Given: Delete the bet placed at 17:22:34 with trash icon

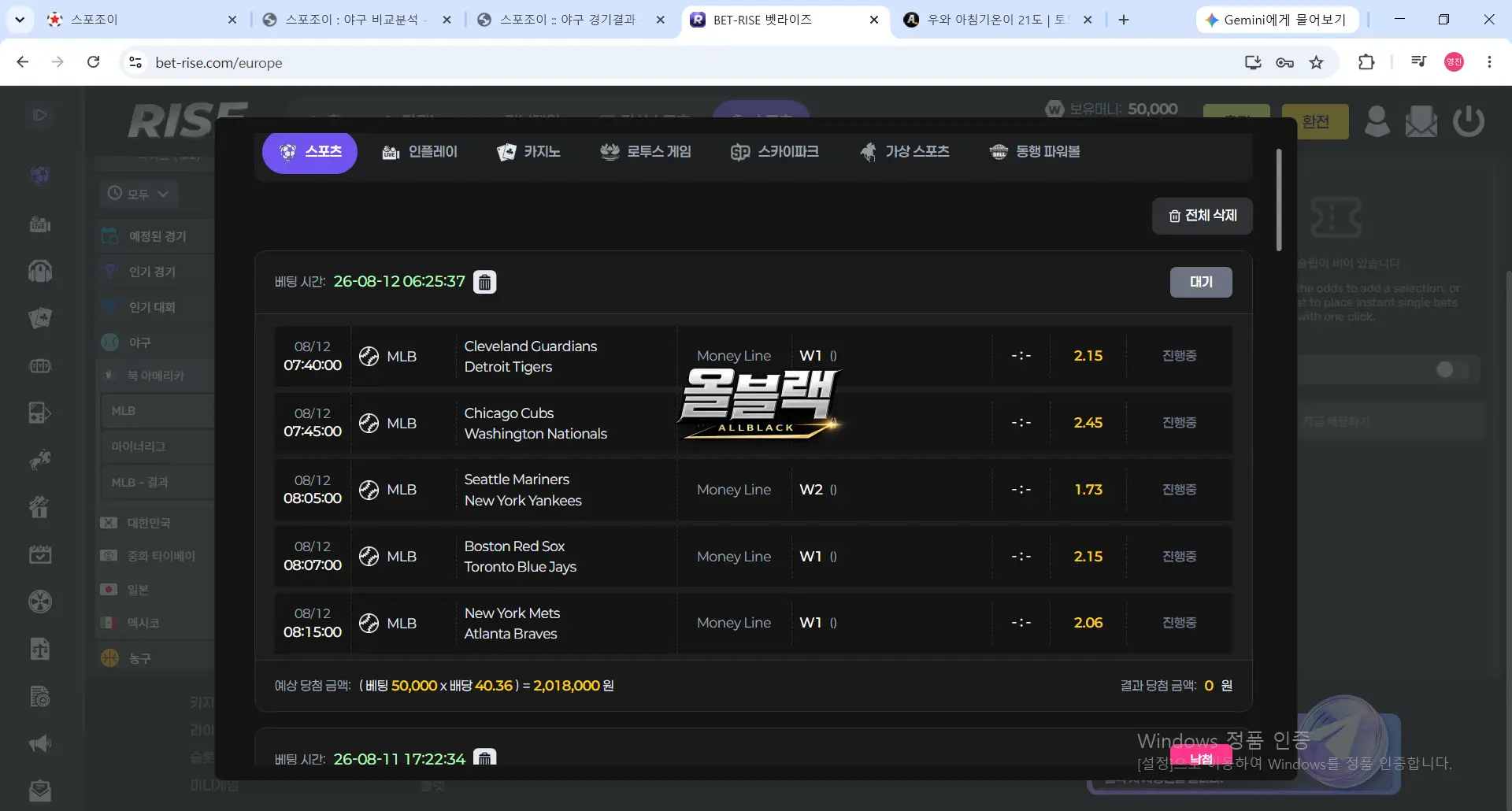Looking at the screenshot, I should pyautogui.click(x=485, y=757).
